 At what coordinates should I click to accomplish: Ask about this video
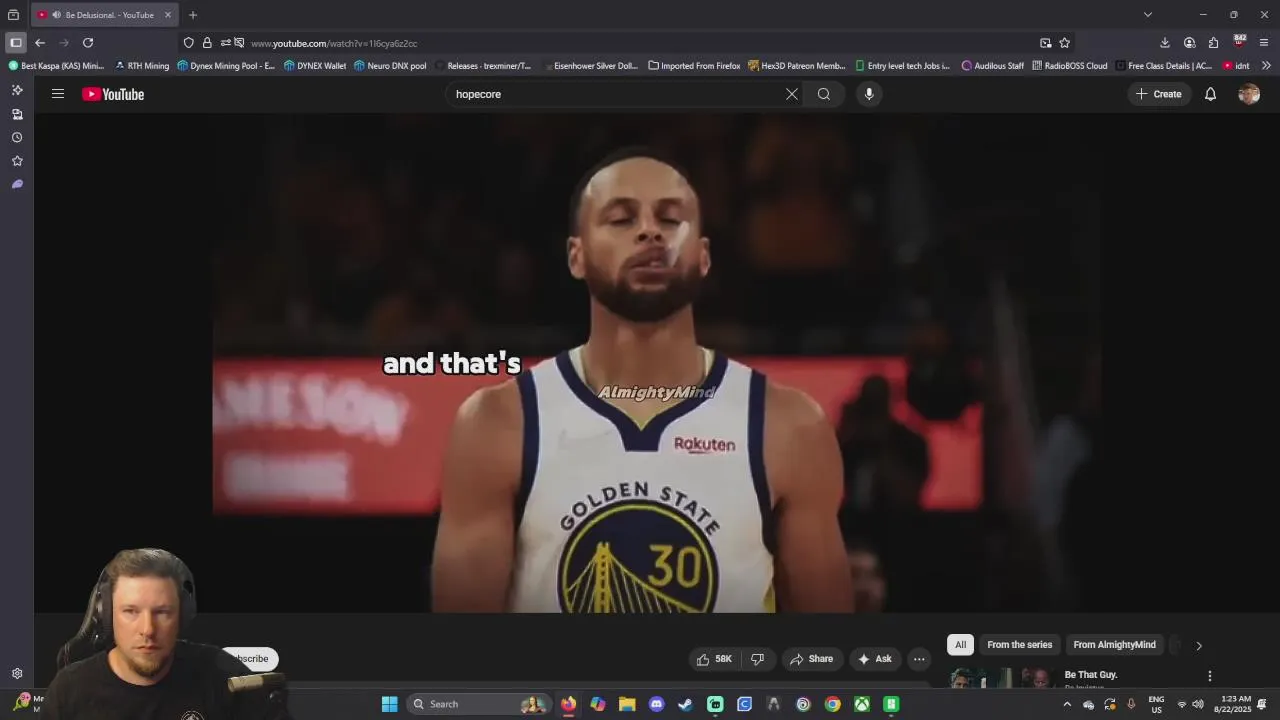coord(874,659)
